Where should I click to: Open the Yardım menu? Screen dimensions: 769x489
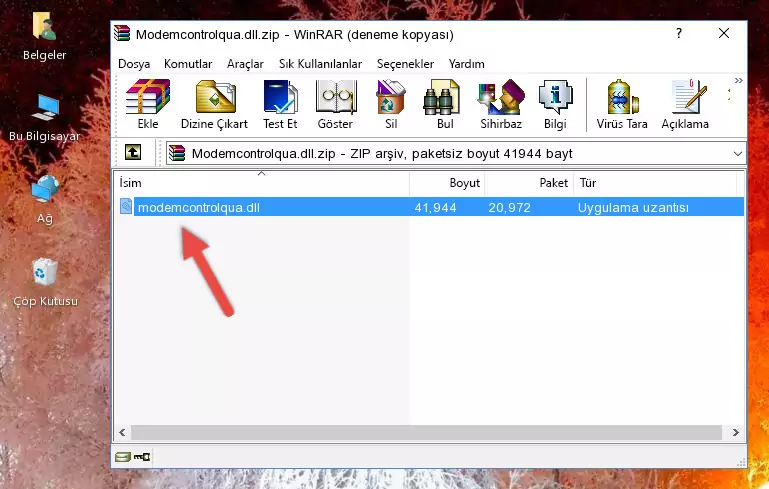click(466, 64)
